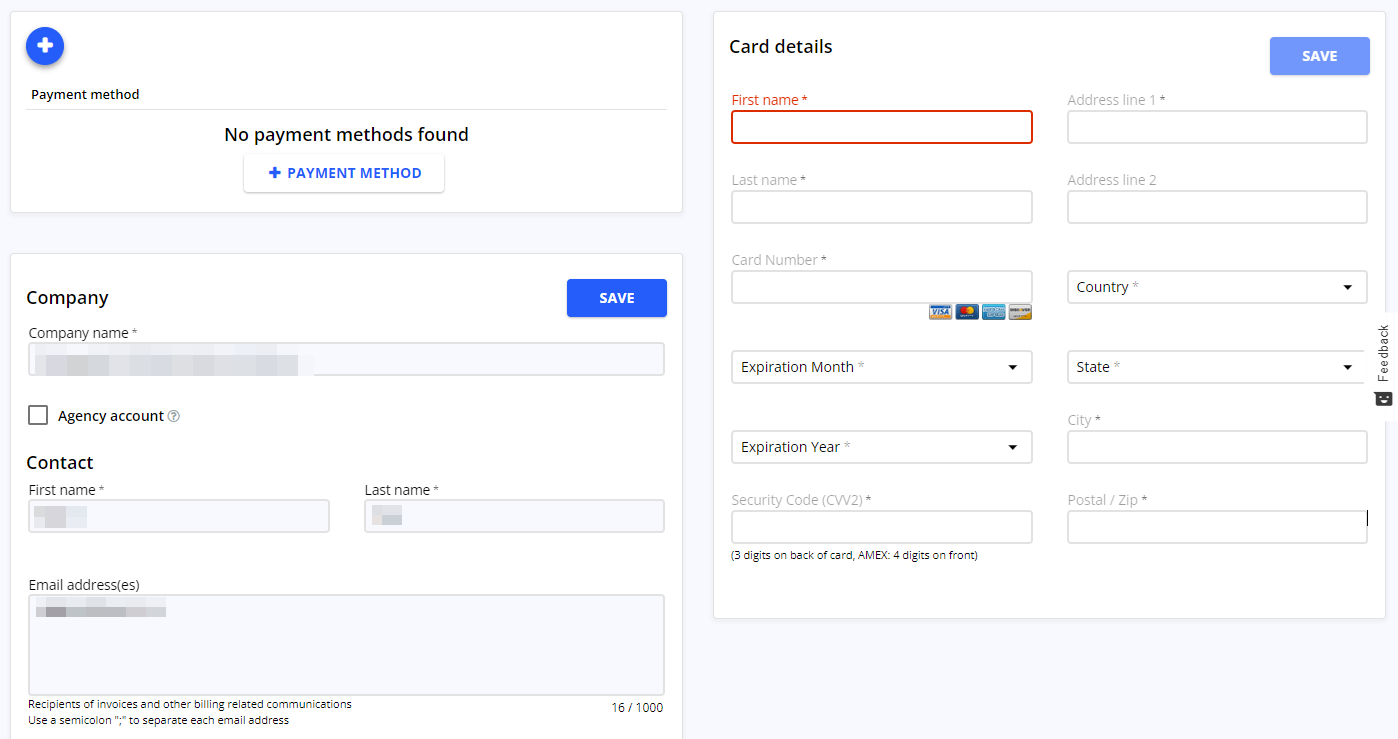Click the American Express card logo
The height and width of the screenshot is (739, 1398).
tap(993, 312)
